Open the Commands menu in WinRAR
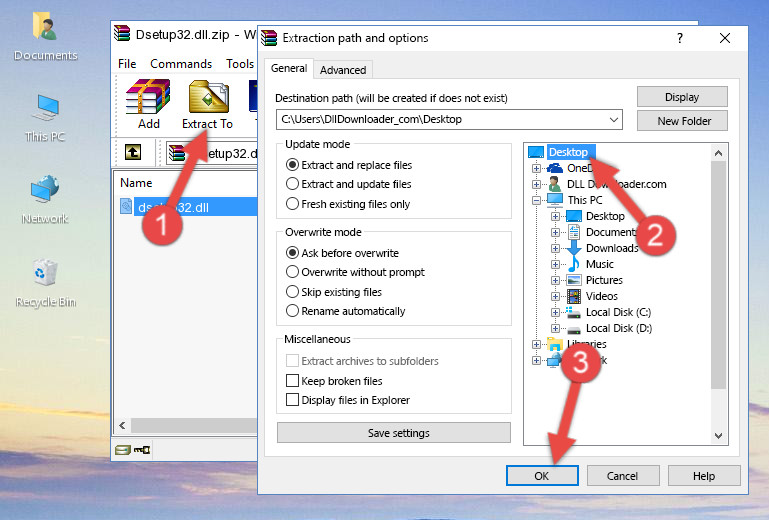 point(181,64)
